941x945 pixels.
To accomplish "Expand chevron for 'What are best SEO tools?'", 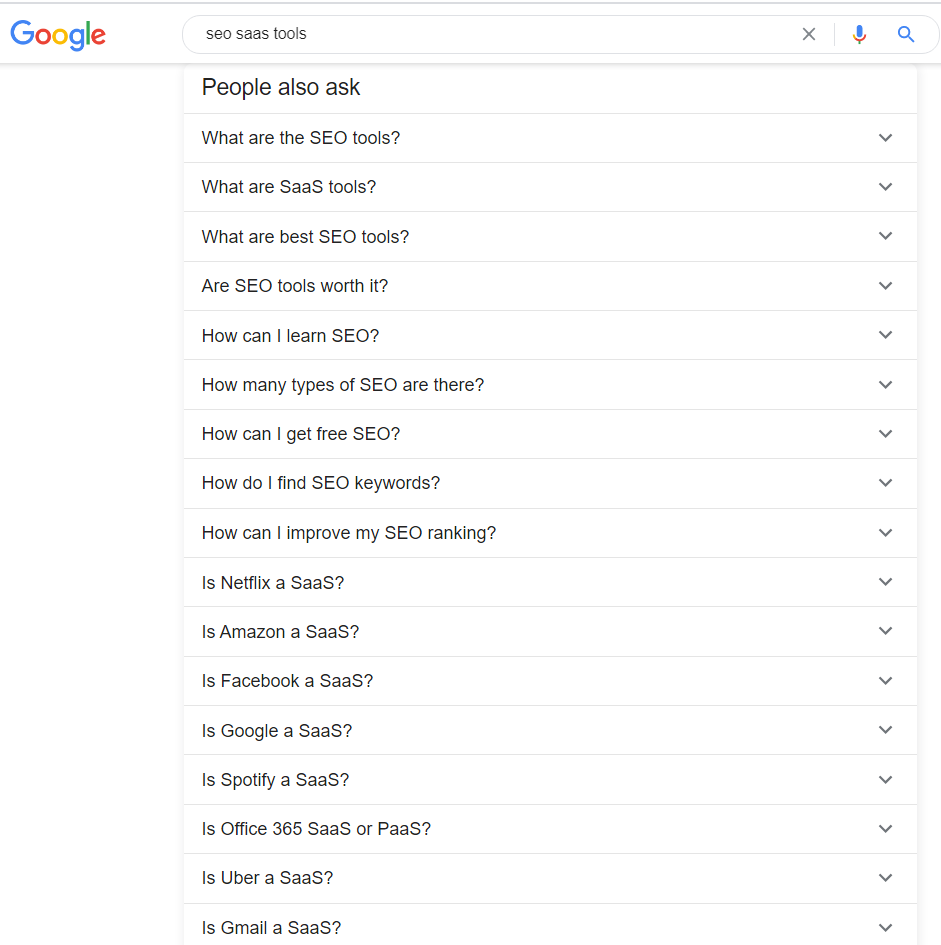I will [x=886, y=236].
